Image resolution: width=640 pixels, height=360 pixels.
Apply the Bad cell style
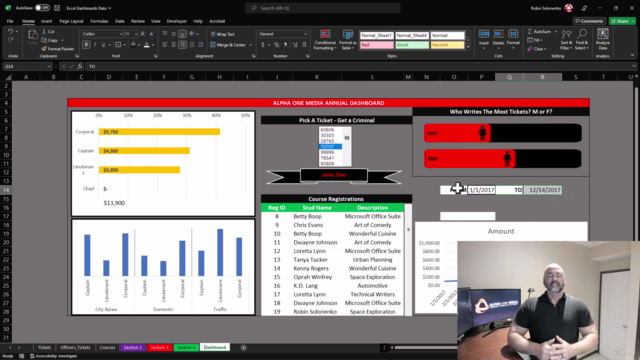[x=376, y=45]
